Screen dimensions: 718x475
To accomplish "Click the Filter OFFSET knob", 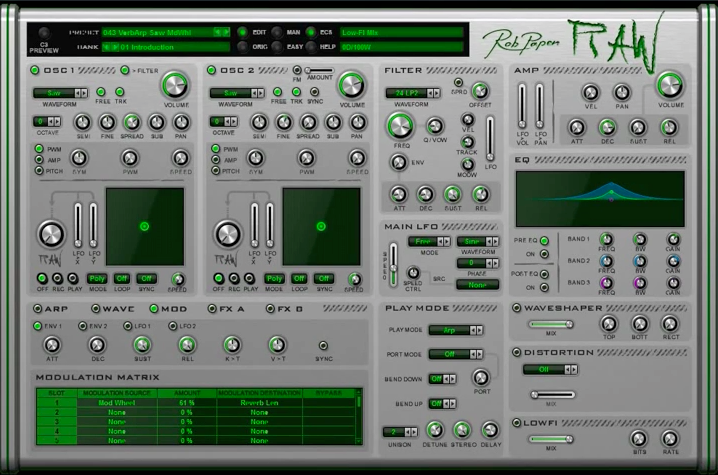I will (480, 91).
